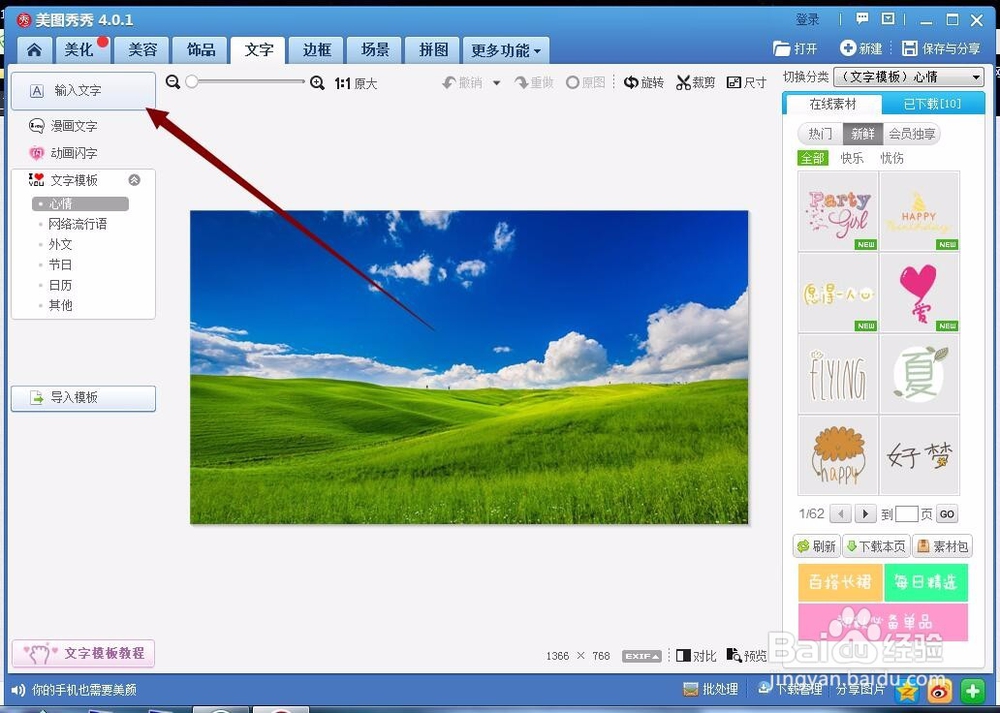Choose the 好梦 text template
This screenshot has height=713, width=1000.
pyautogui.click(x=919, y=455)
